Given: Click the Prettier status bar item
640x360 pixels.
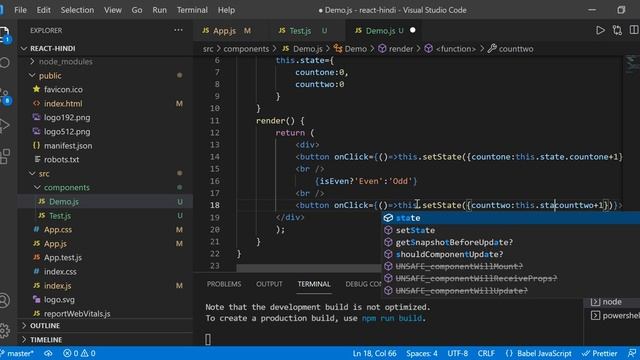Looking at the screenshot, I should point(600,353).
